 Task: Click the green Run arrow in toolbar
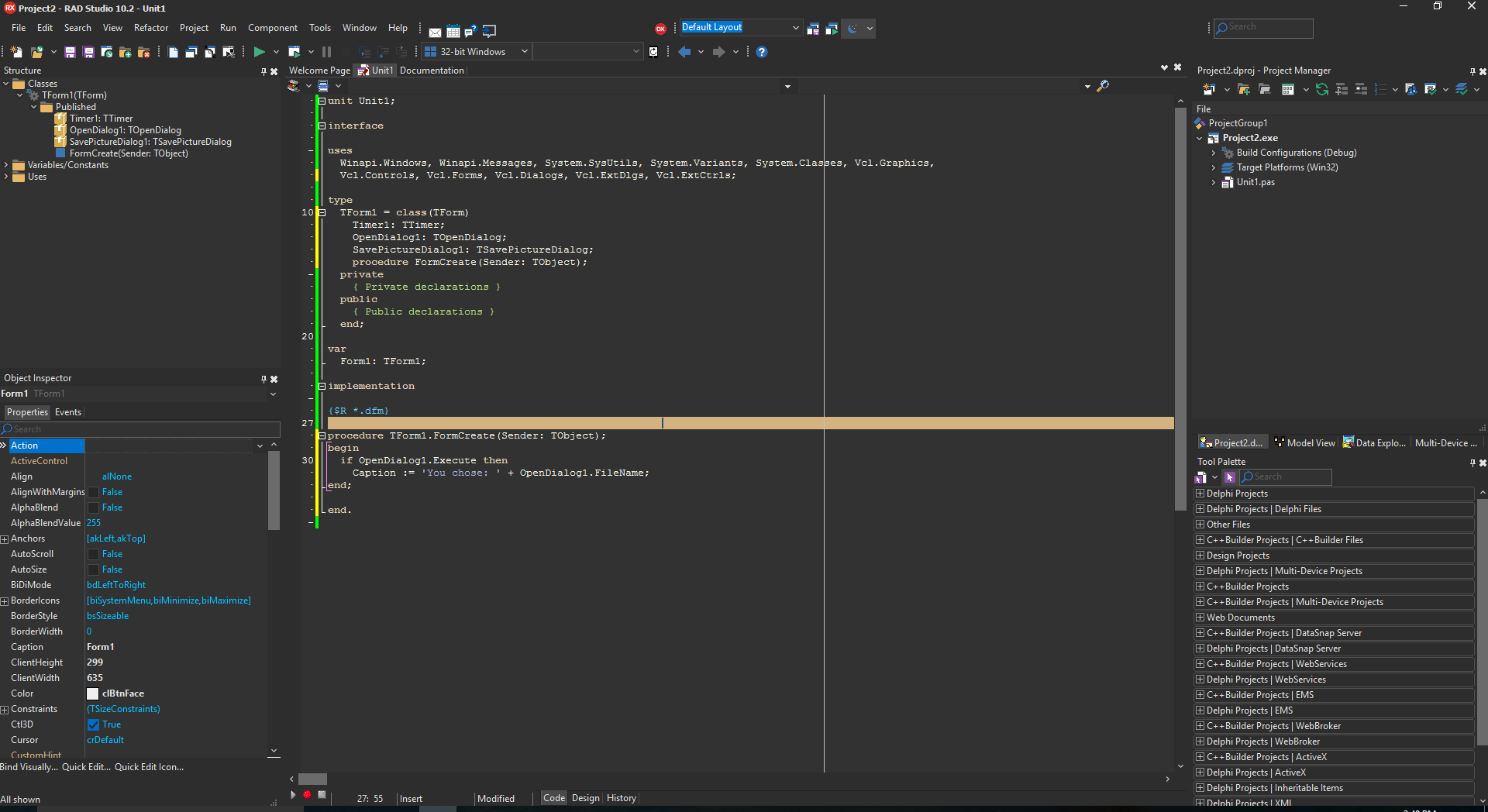tap(259, 52)
